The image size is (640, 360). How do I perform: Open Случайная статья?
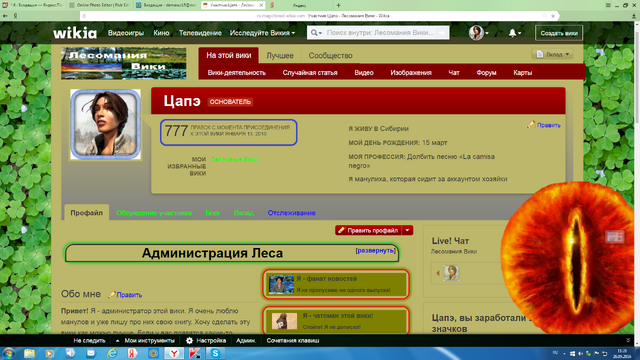tap(310, 73)
